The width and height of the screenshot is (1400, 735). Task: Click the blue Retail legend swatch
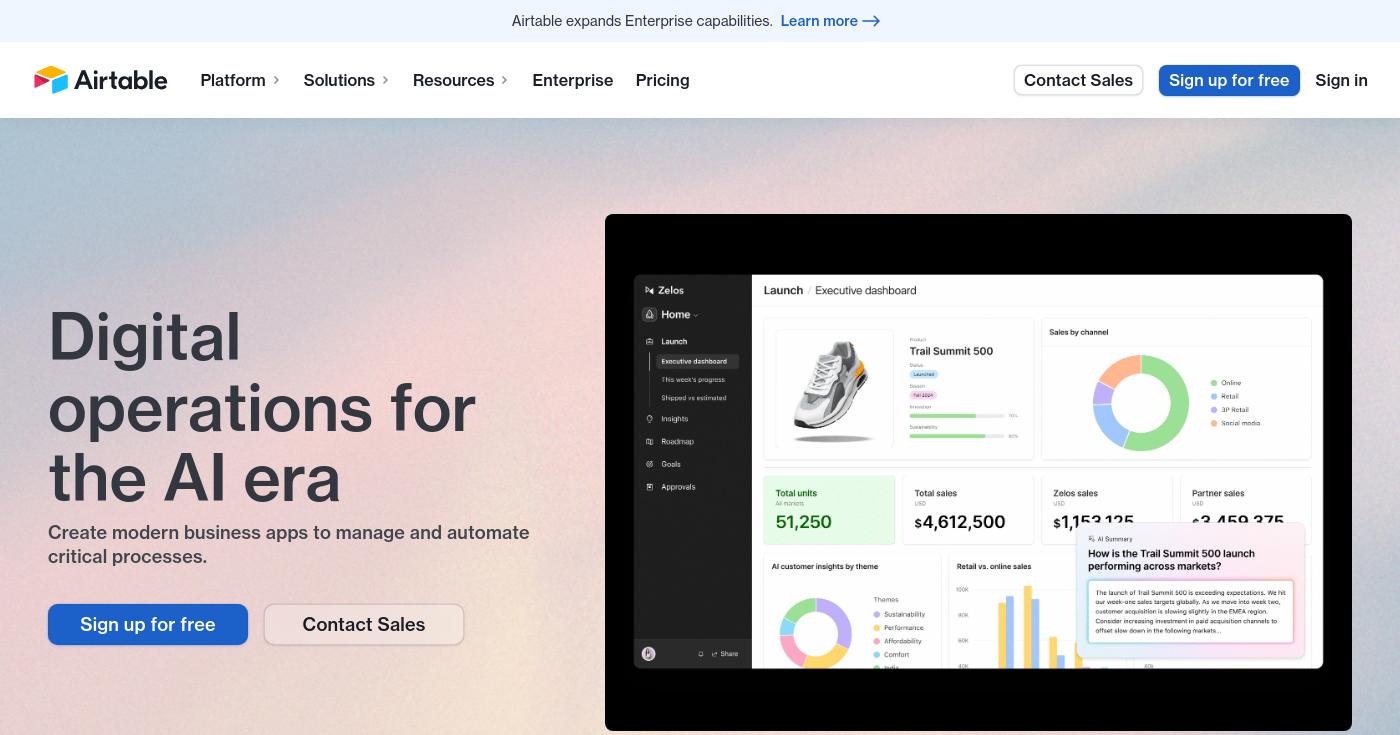pyautogui.click(x=1214, y=396)
